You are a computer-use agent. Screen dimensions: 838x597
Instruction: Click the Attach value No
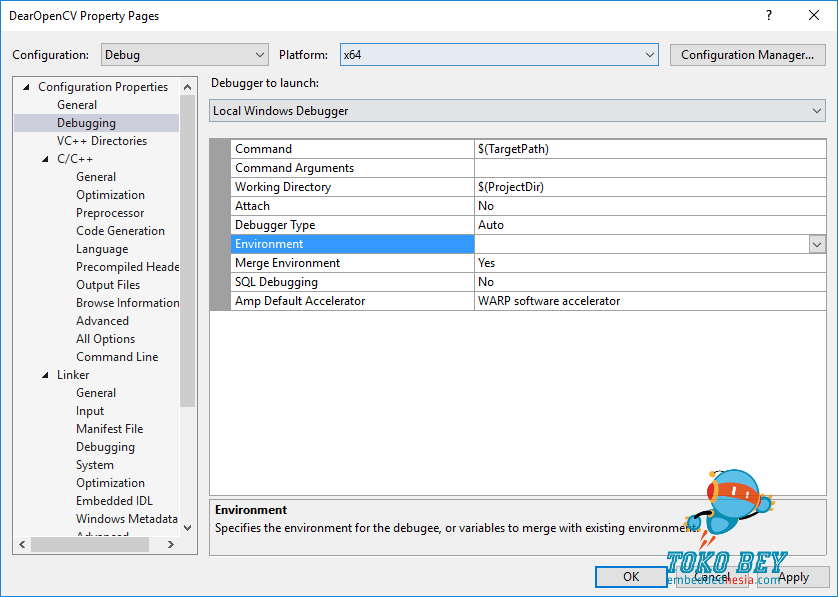click(x=650, y=206)
